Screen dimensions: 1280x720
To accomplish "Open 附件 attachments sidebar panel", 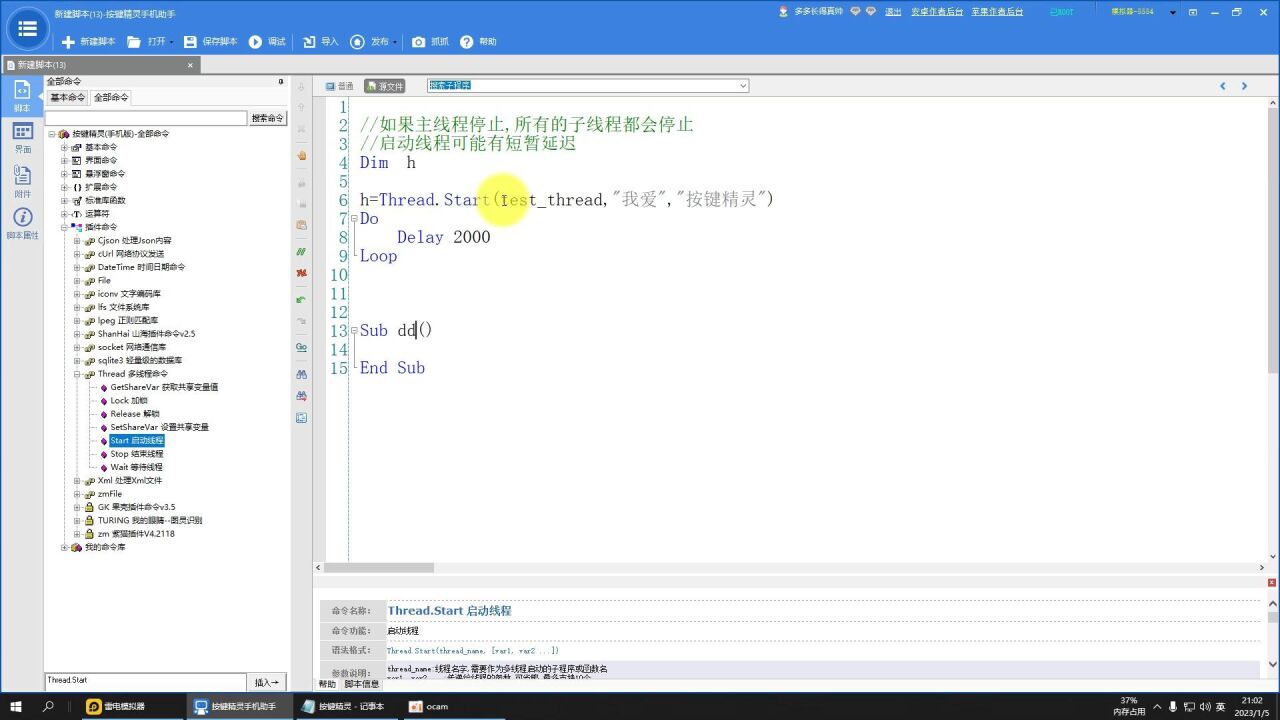I will point(22,181).
